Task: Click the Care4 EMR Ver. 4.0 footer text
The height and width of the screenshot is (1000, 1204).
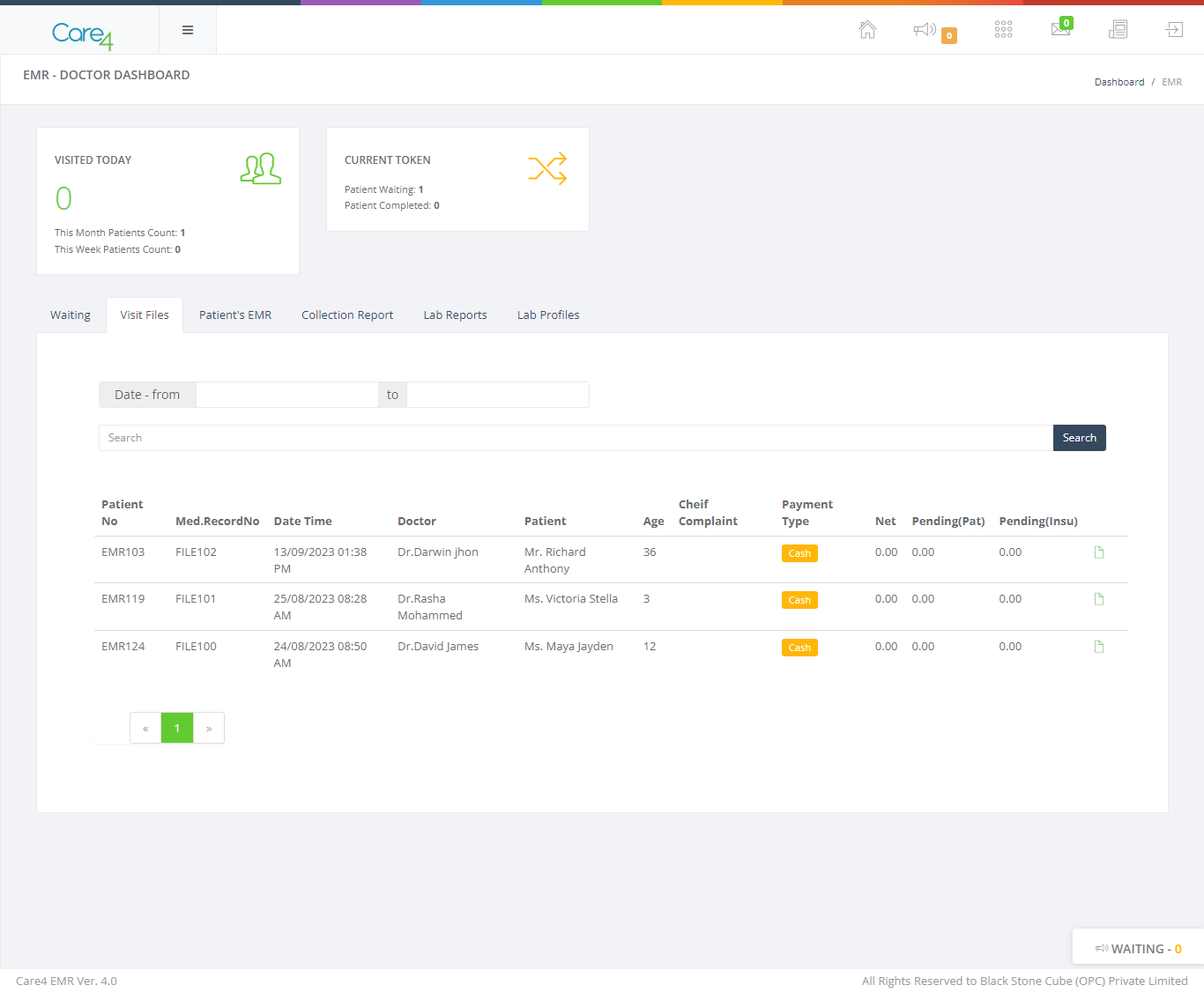Action: tap(66, 981)
